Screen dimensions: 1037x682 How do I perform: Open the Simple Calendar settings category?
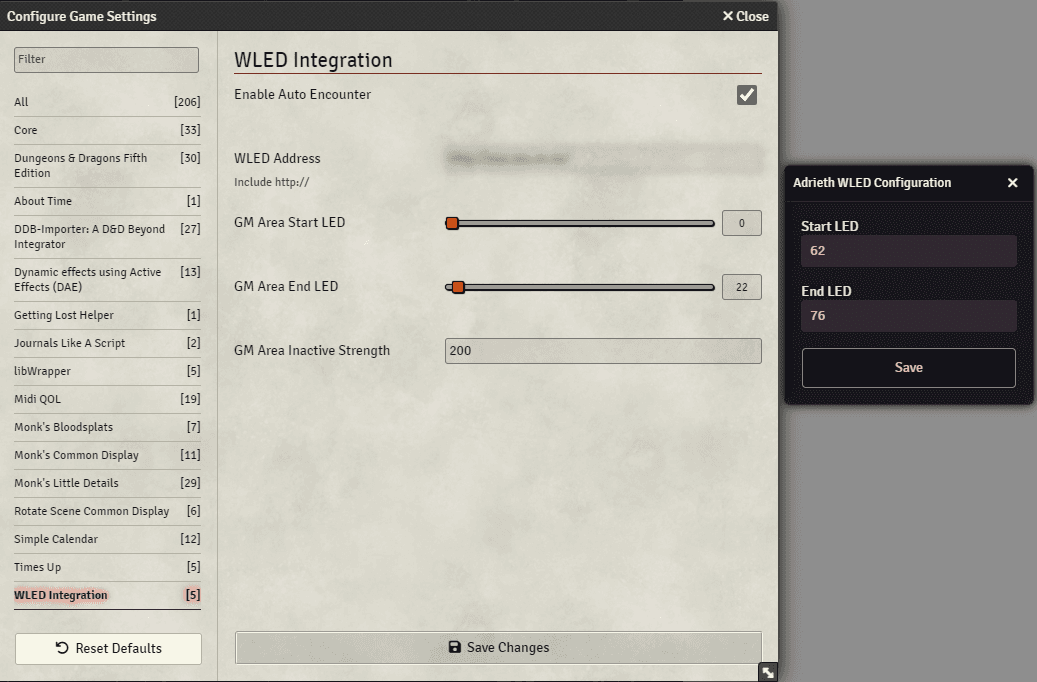[x=55, y=538]
